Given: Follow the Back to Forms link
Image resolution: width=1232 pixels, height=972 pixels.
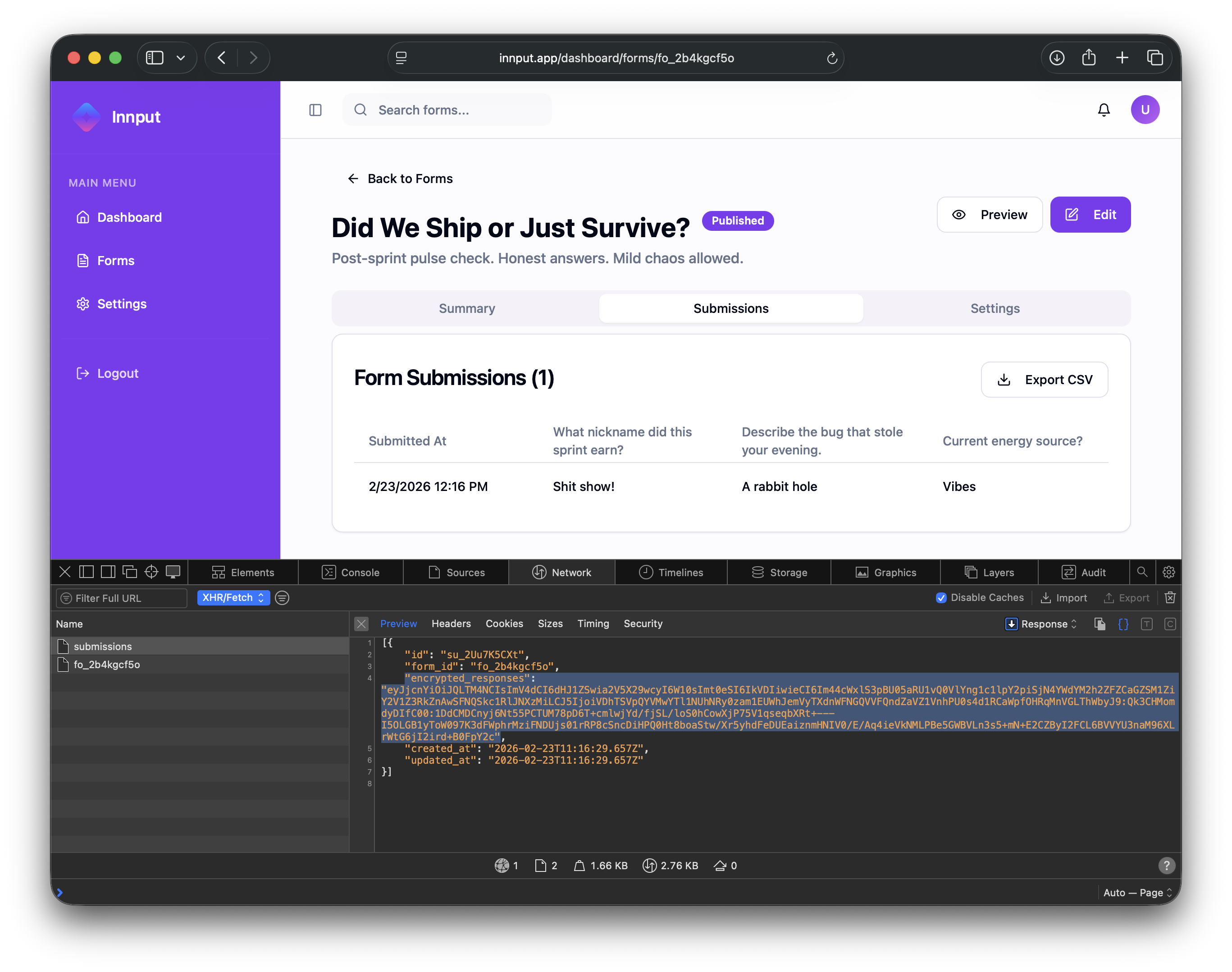Looking at the screenshot, I should [399, 178].
